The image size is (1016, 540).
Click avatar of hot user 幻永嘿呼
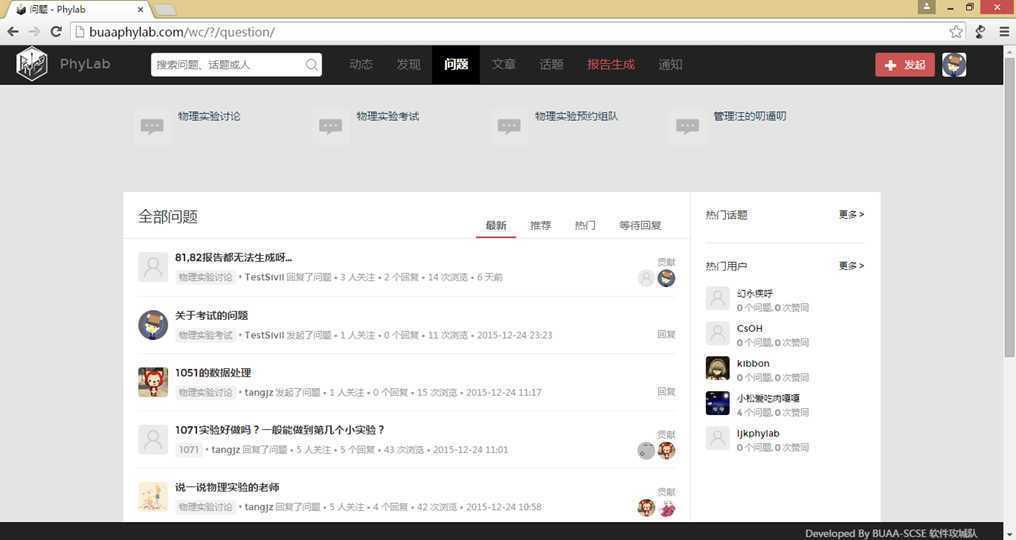click(717, 298)
